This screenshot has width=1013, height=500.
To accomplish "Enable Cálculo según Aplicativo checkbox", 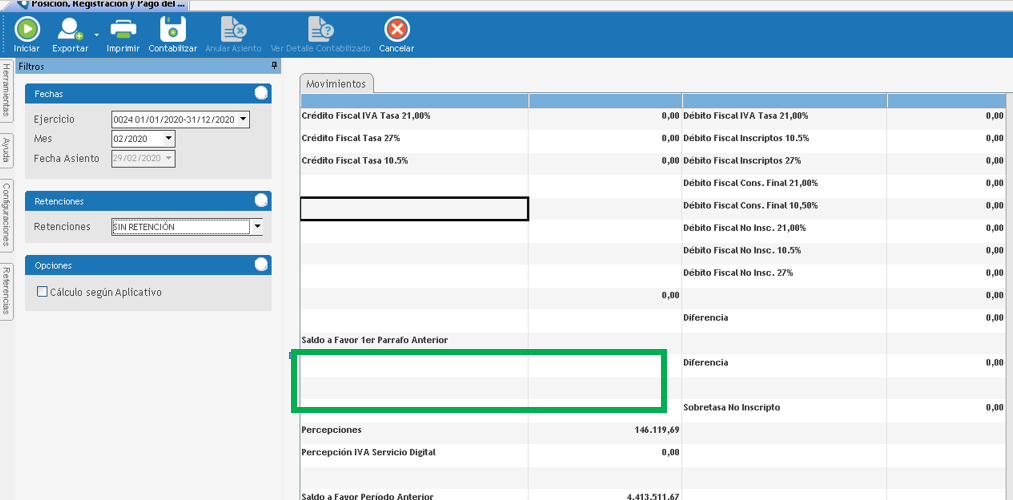I will (42, 292).
